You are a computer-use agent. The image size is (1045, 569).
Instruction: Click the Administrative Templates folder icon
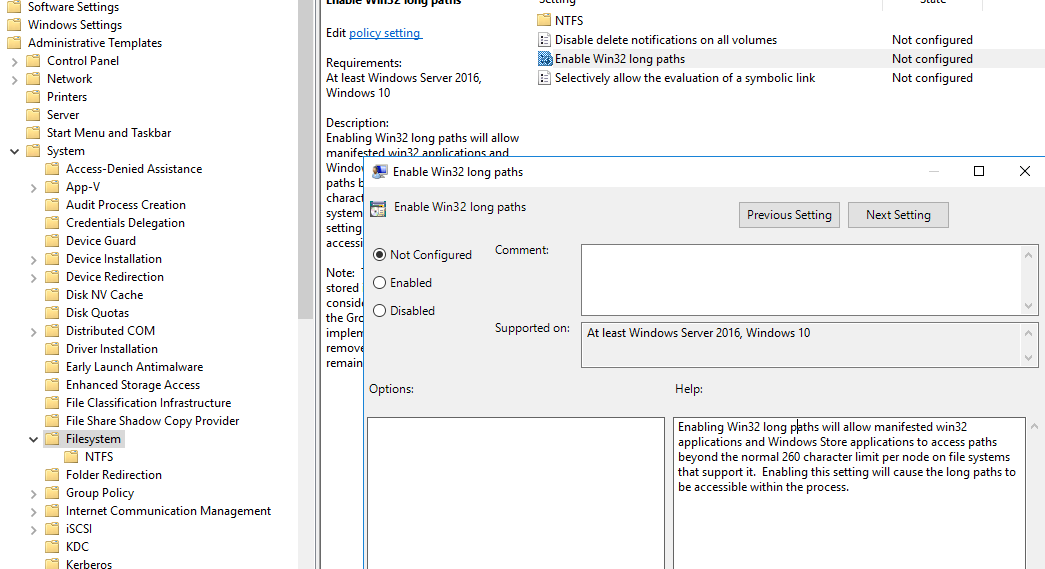click(14, 43)
